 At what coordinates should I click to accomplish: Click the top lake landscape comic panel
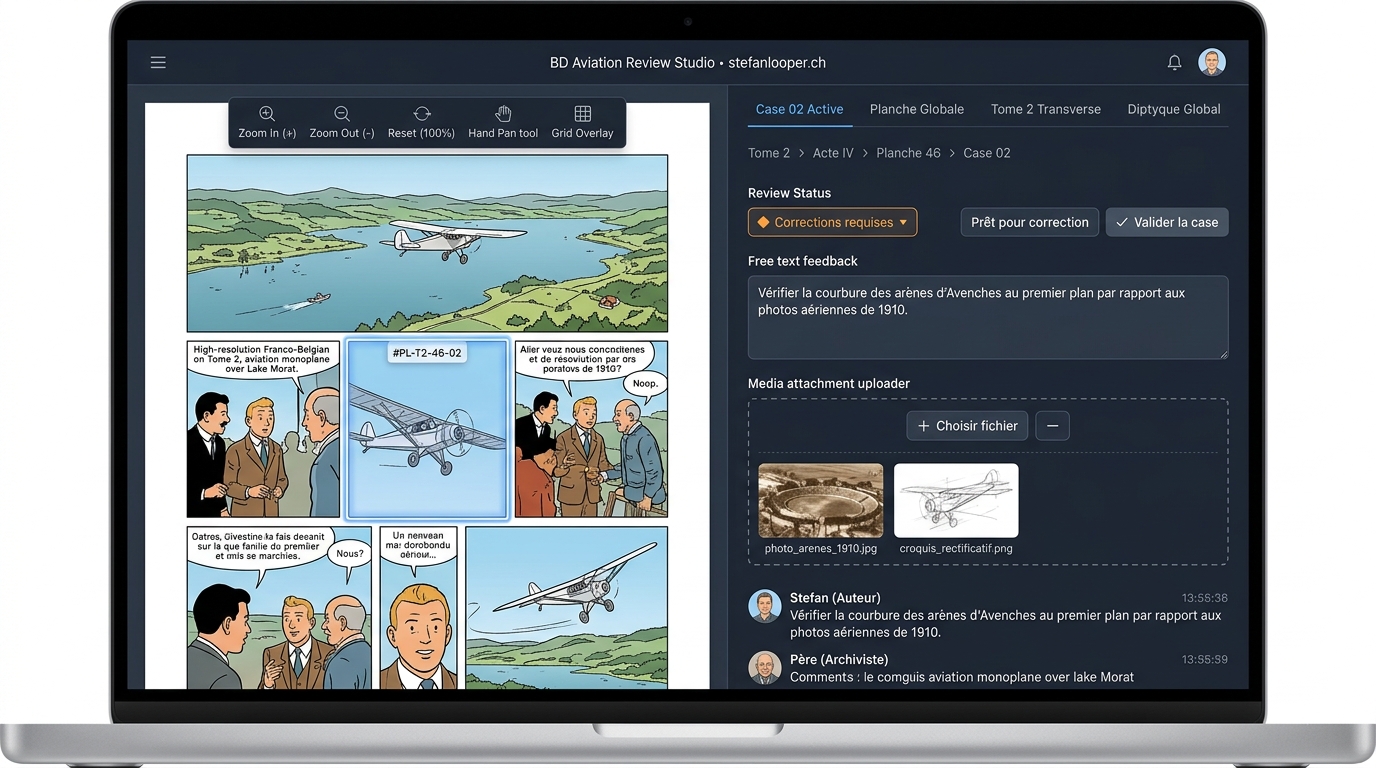point(427,243)
